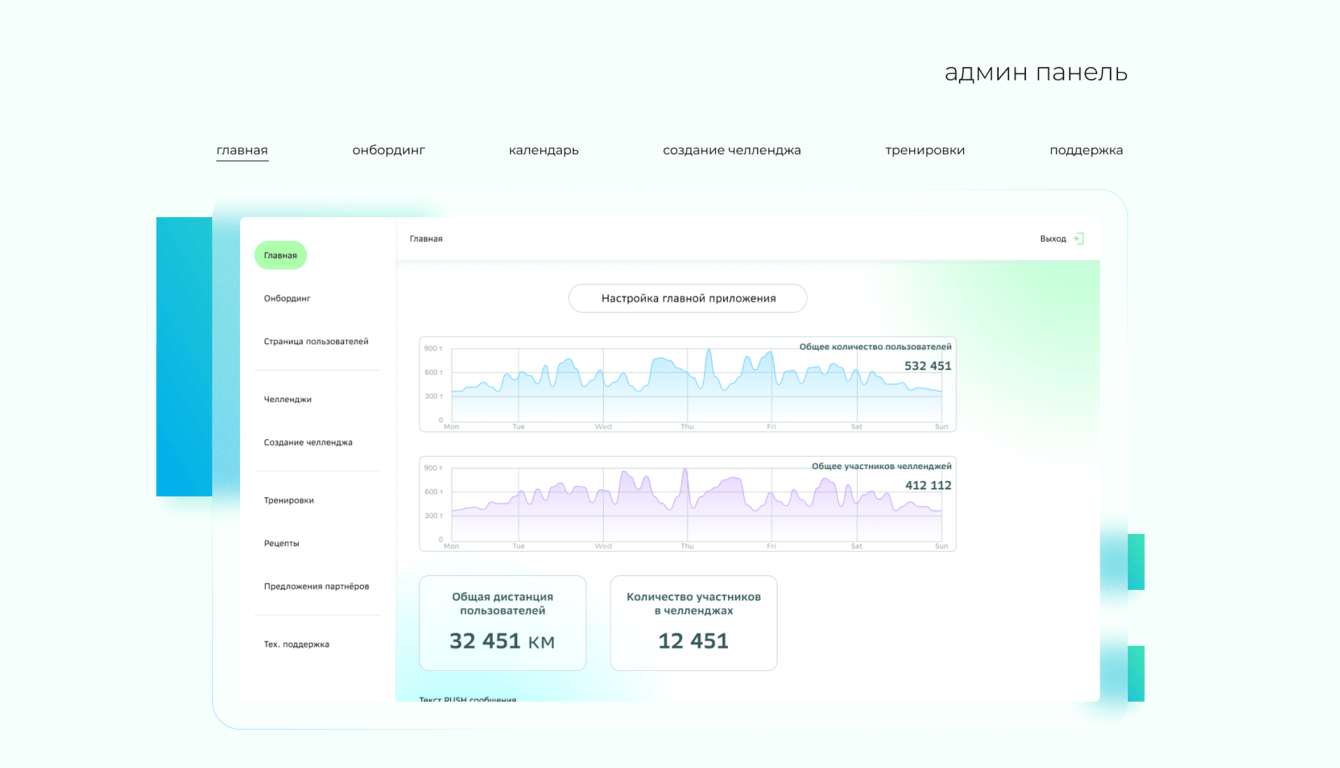Open the поддержка top tab
Image resolution: width=1340 pixels, height=768 pixels.
1085,150
